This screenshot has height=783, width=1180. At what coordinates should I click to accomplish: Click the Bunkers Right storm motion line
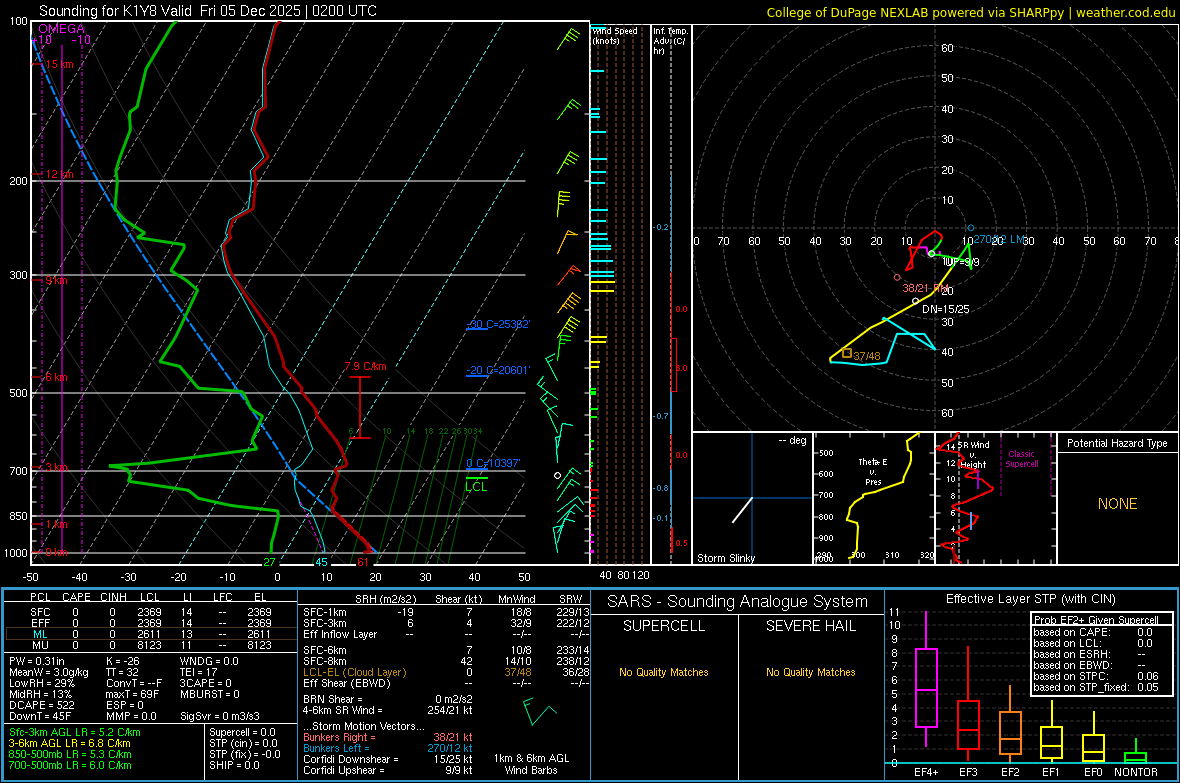point(388,738)
